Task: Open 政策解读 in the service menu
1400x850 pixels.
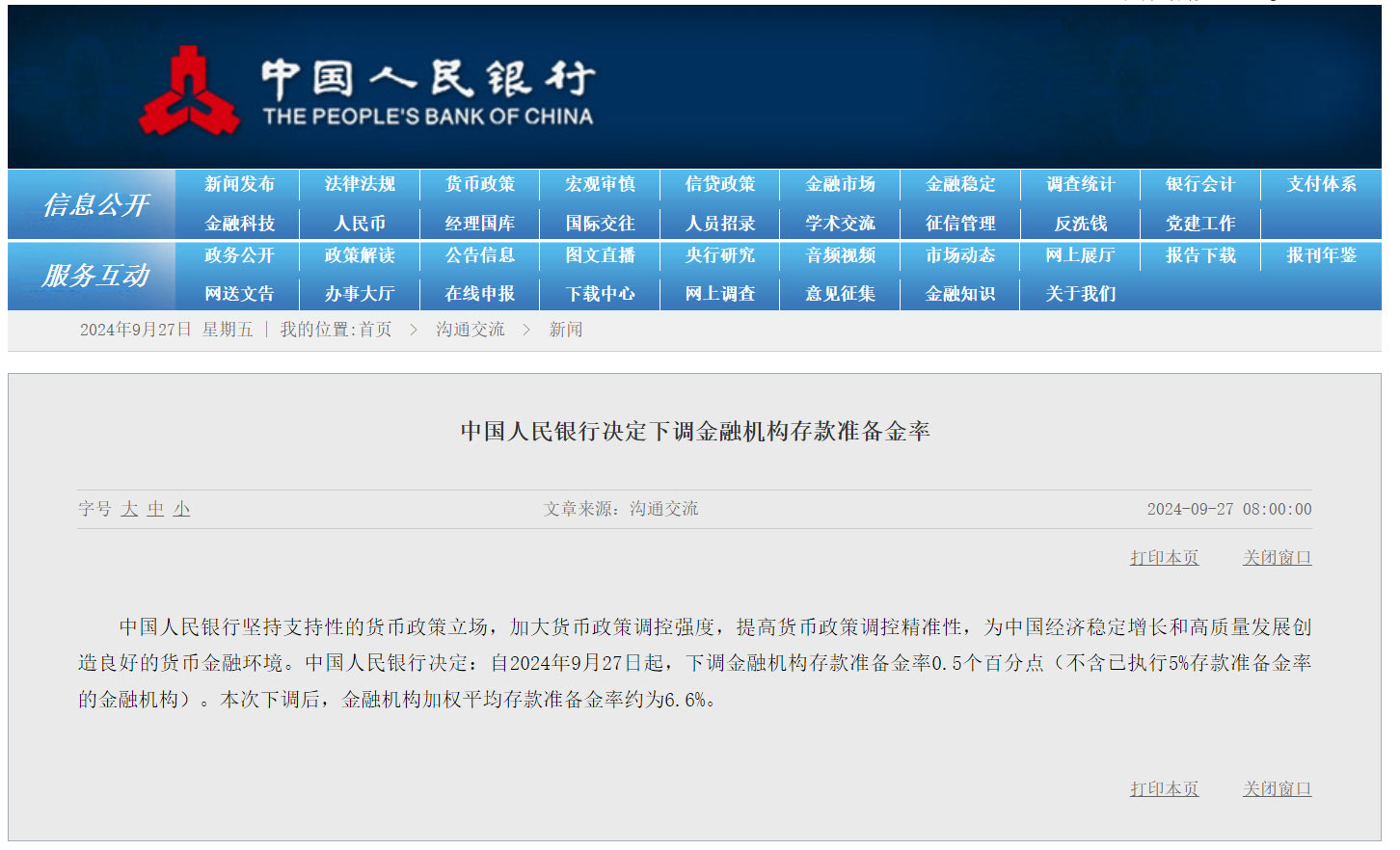Action: (360, 255)
